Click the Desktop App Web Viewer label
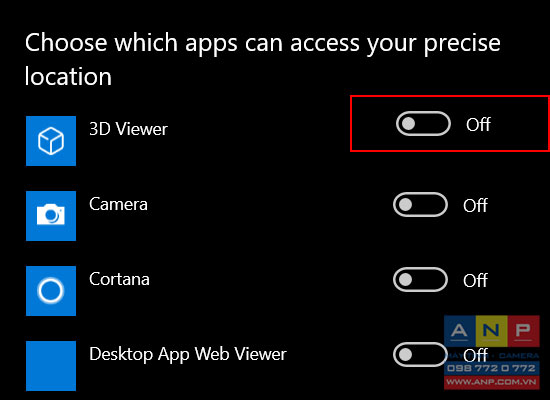 pyautogui.click(x=188, y=354)
